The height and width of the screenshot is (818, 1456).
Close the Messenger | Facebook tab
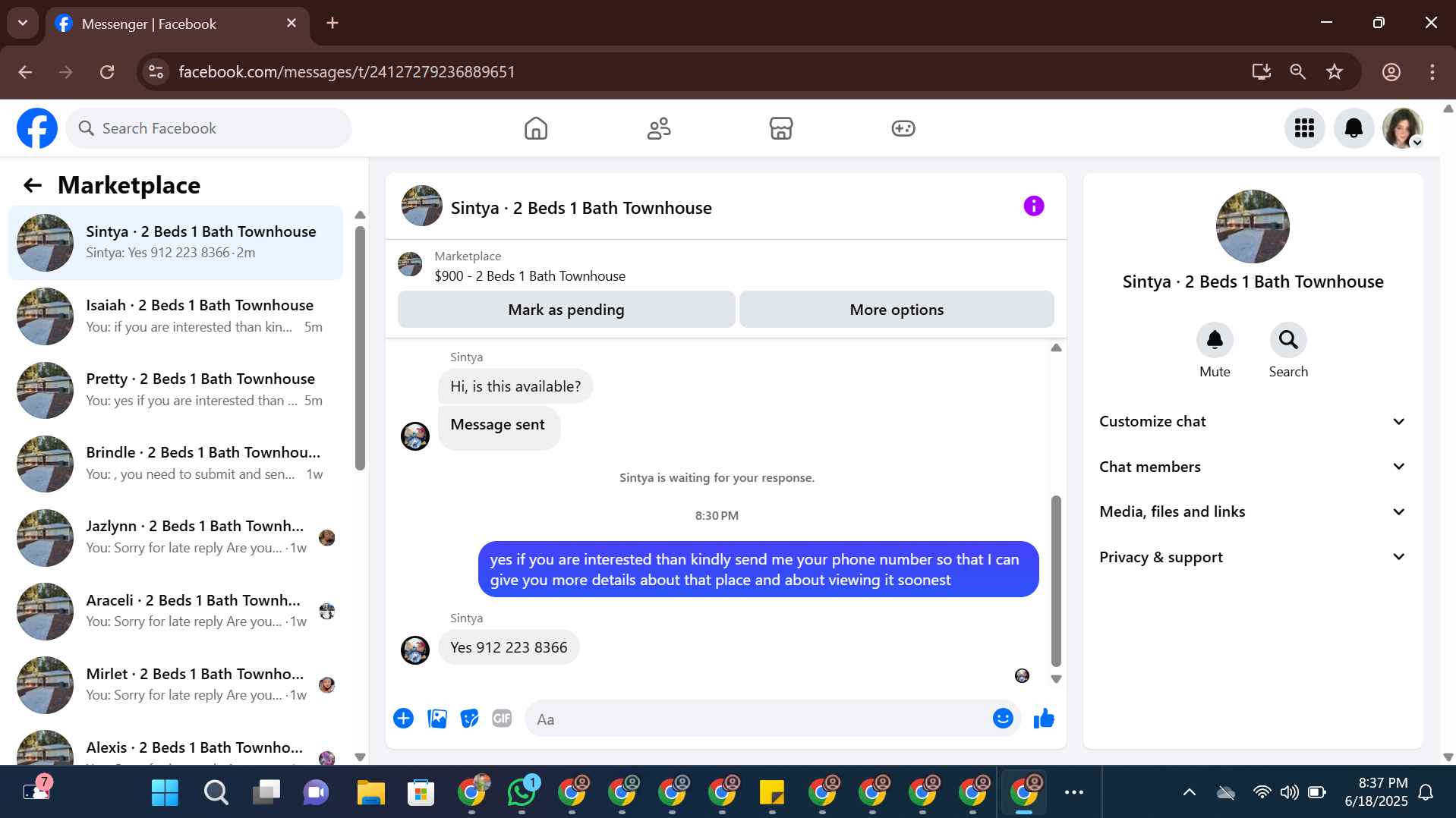tap(292, 24)
